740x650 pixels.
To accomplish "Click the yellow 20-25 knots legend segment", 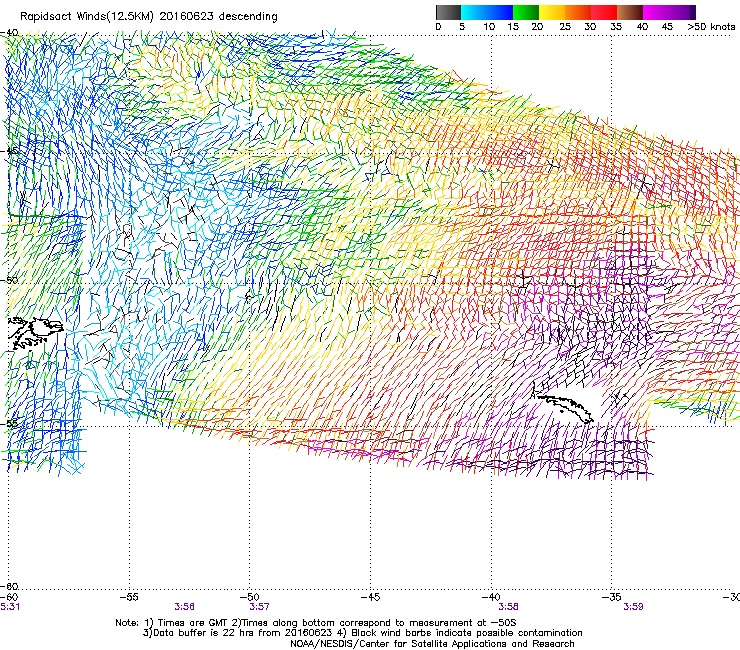I will (552, 12).
